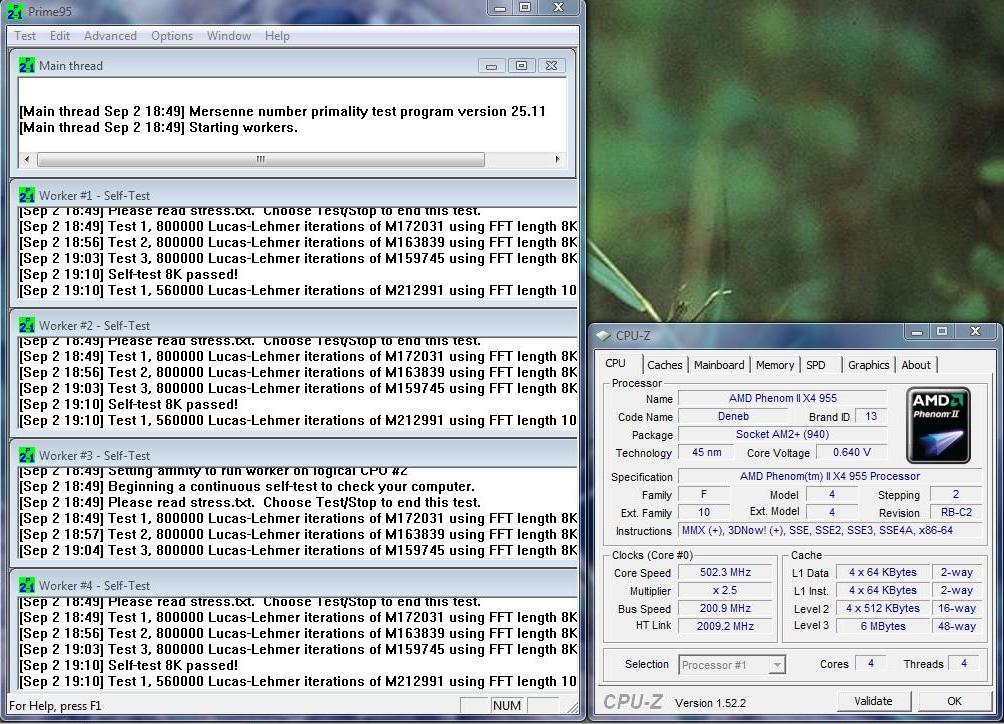The height and width of the screenshot is (724, 1004).
Task: Switch to the Memory tab in CPU-Z
Action: coord(775,365)
